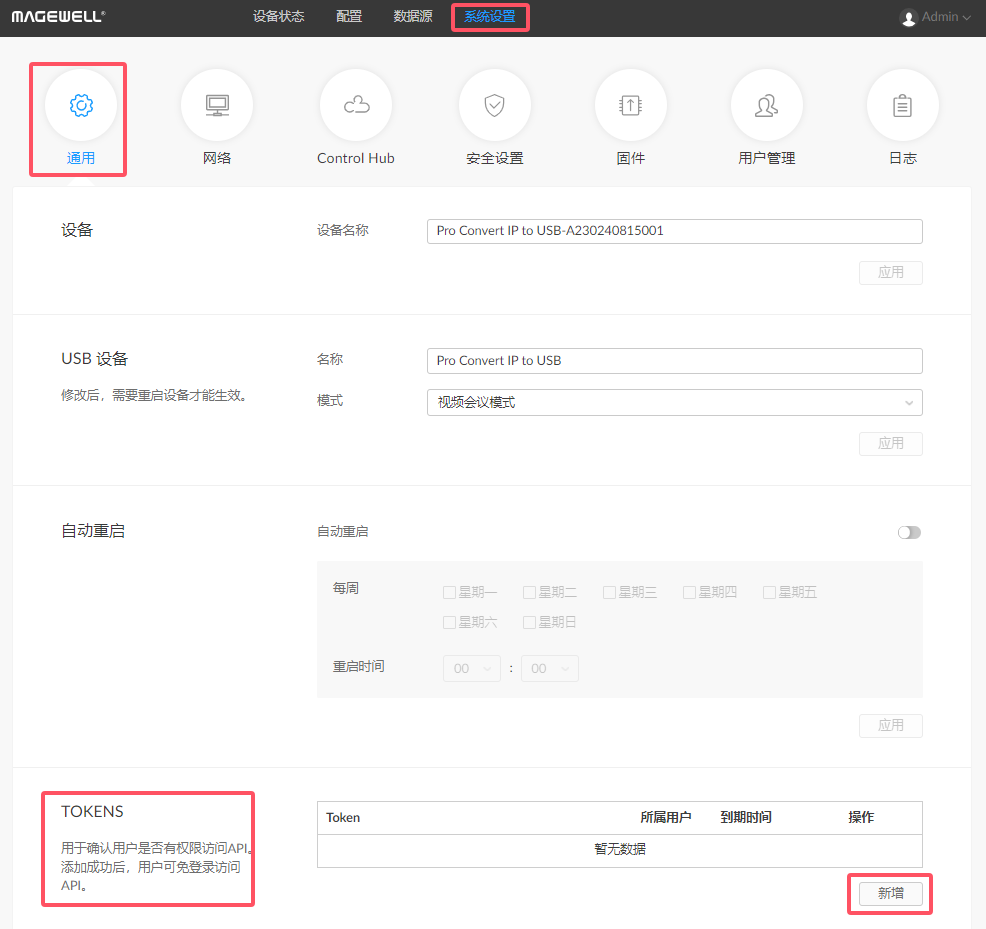Click 新增 to add a token
986x929 pixels.
[890, 893]
